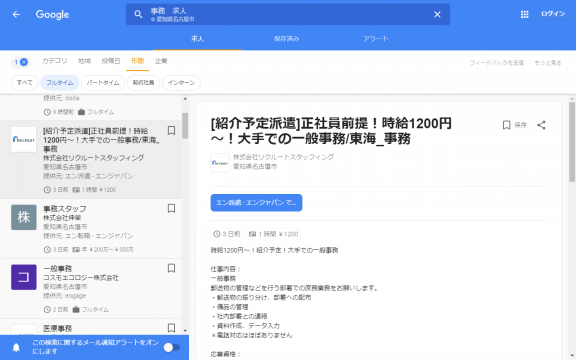576x360 pixels.
Task: Bookmark the 医療事務 listing
Action: pyautogui.click(x=171, y=328)
